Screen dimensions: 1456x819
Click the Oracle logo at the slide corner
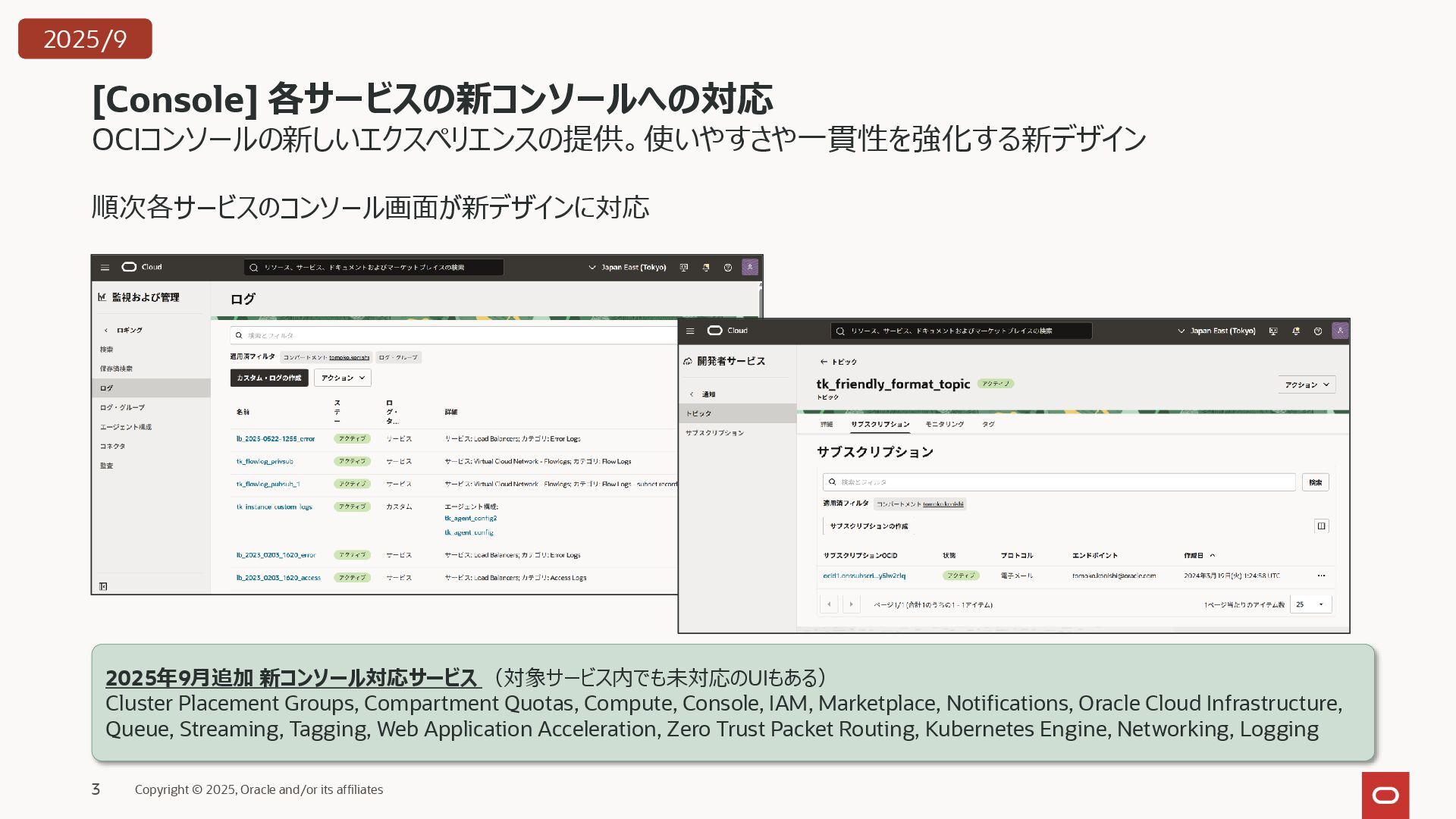point(1385,795)
